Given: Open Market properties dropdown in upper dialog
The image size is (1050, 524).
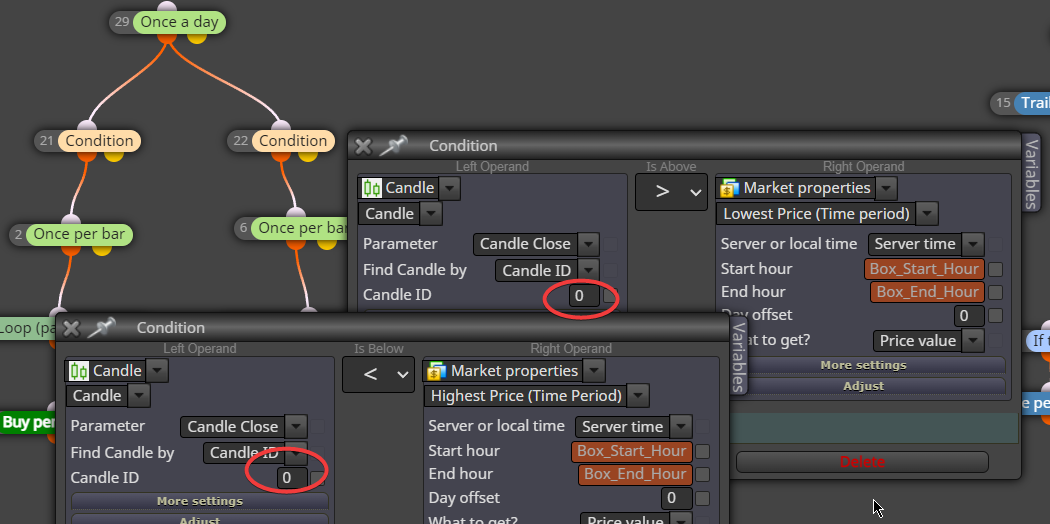Looking at the screenshot, I should pos(886,188).
